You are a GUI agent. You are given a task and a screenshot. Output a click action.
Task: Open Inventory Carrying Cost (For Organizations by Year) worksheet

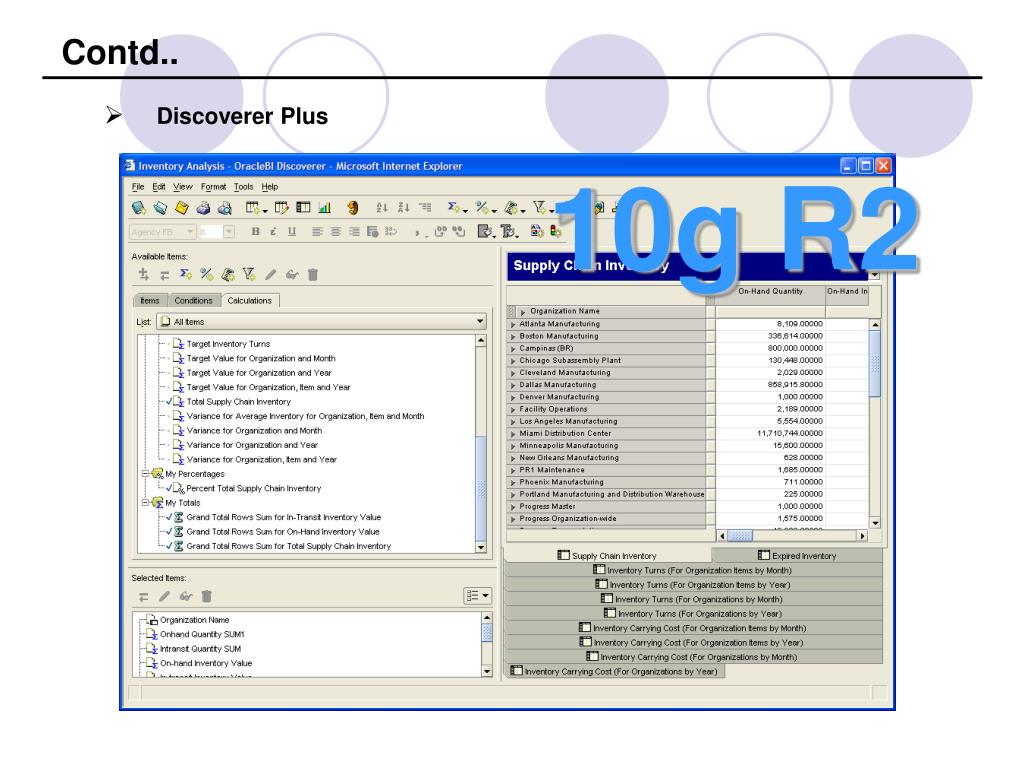pos(615,671)
